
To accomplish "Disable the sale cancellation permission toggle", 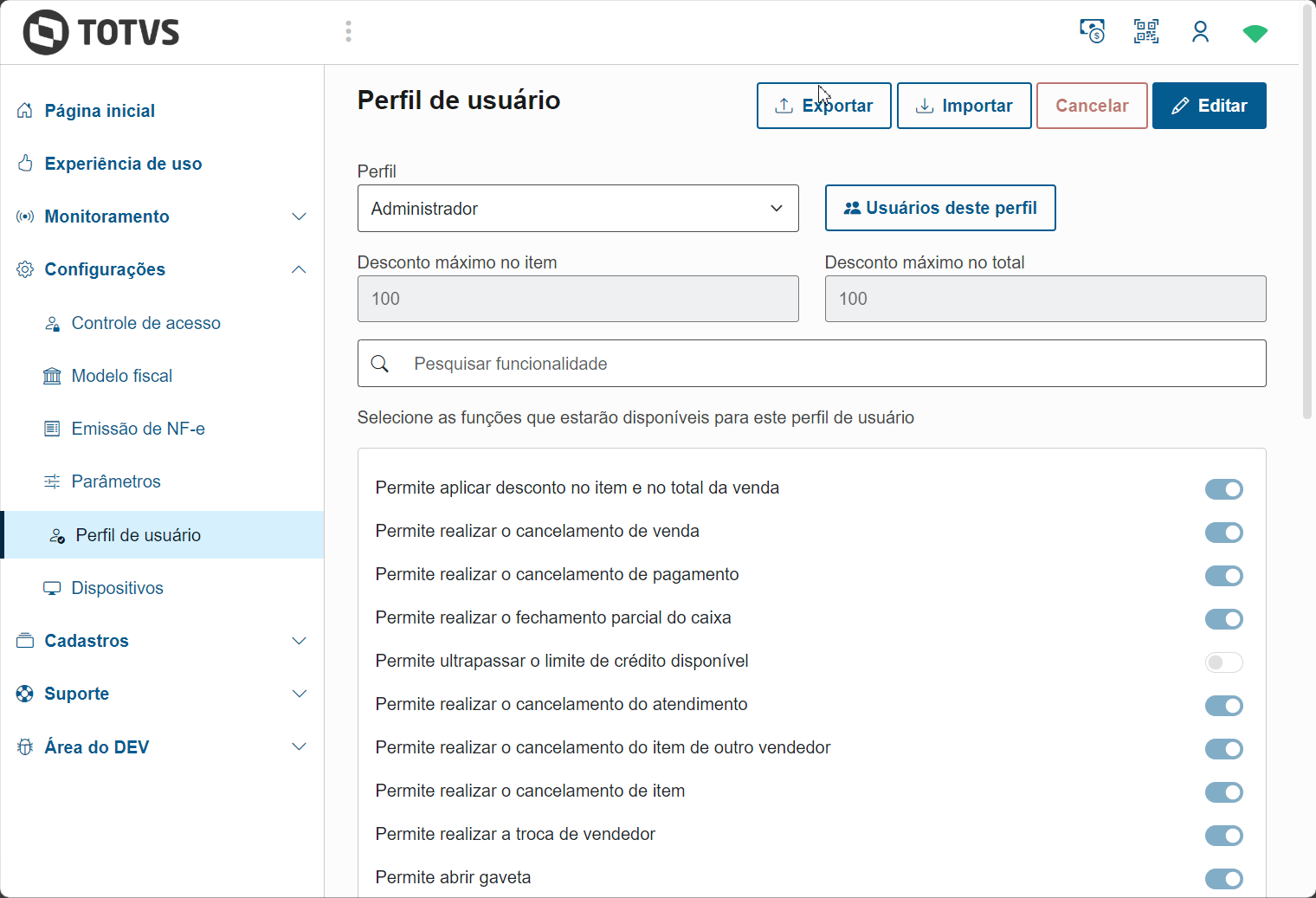I will click(1223, 533).
